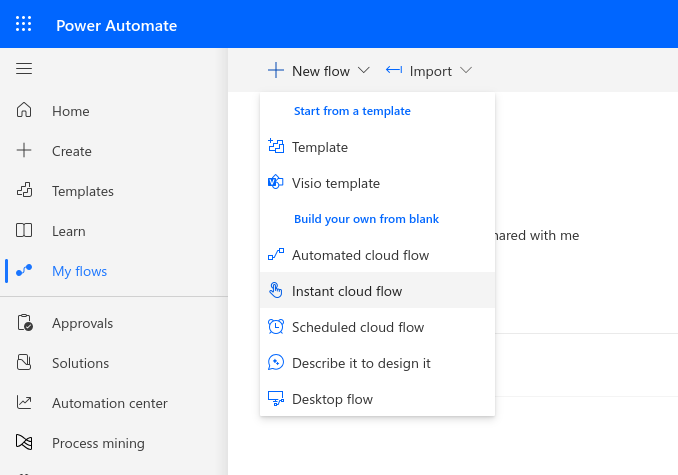
Task: Click the Template menu item icon
Action: coord(276,147)
